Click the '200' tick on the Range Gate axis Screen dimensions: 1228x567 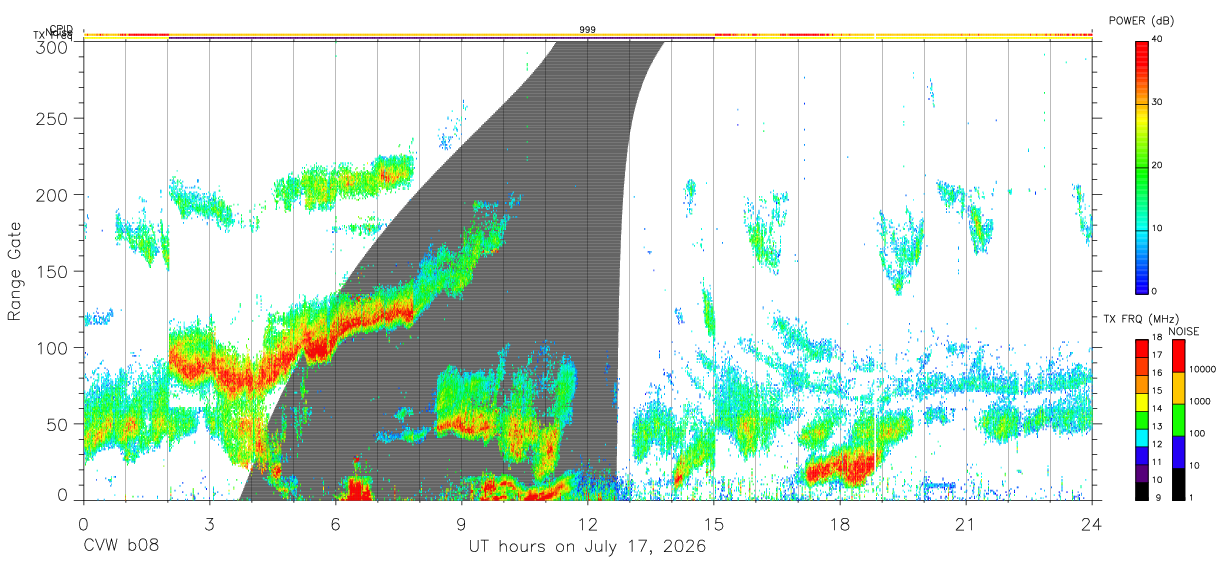pyautogui.click(x=53, y=195)
